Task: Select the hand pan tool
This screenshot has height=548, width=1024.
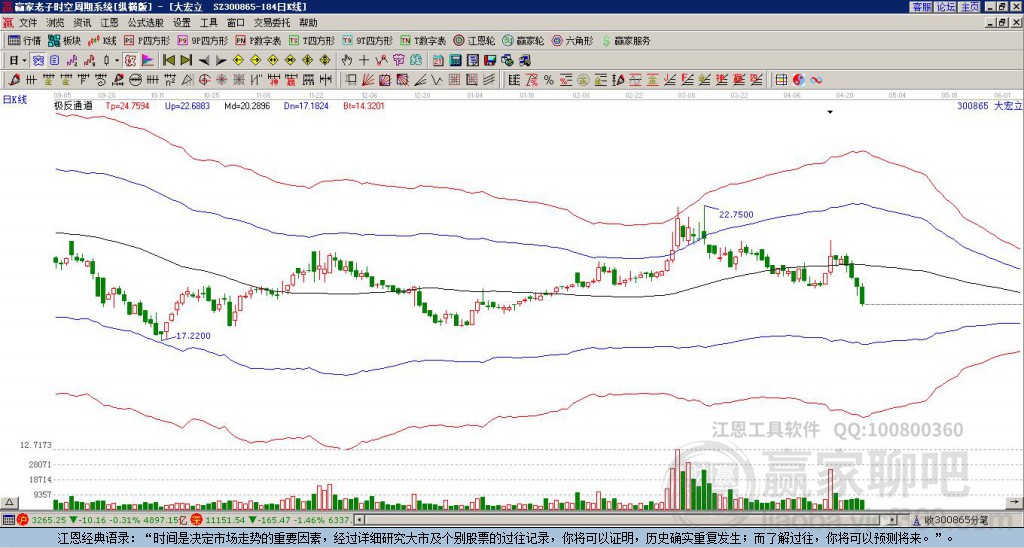Action: [347, 61]
